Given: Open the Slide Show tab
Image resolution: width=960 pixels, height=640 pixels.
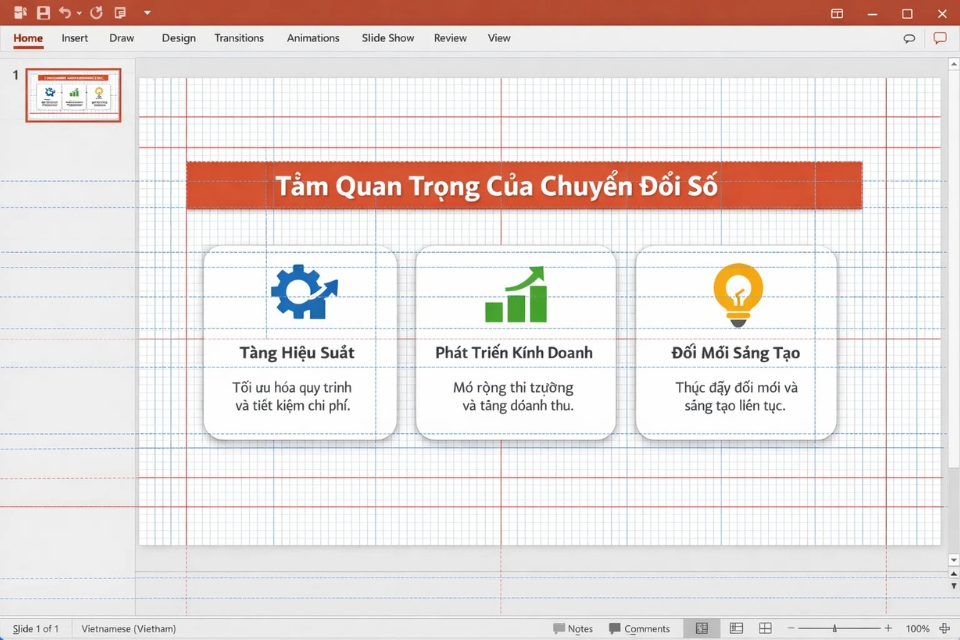Looking at the screenshot, I should click(388, 38).
